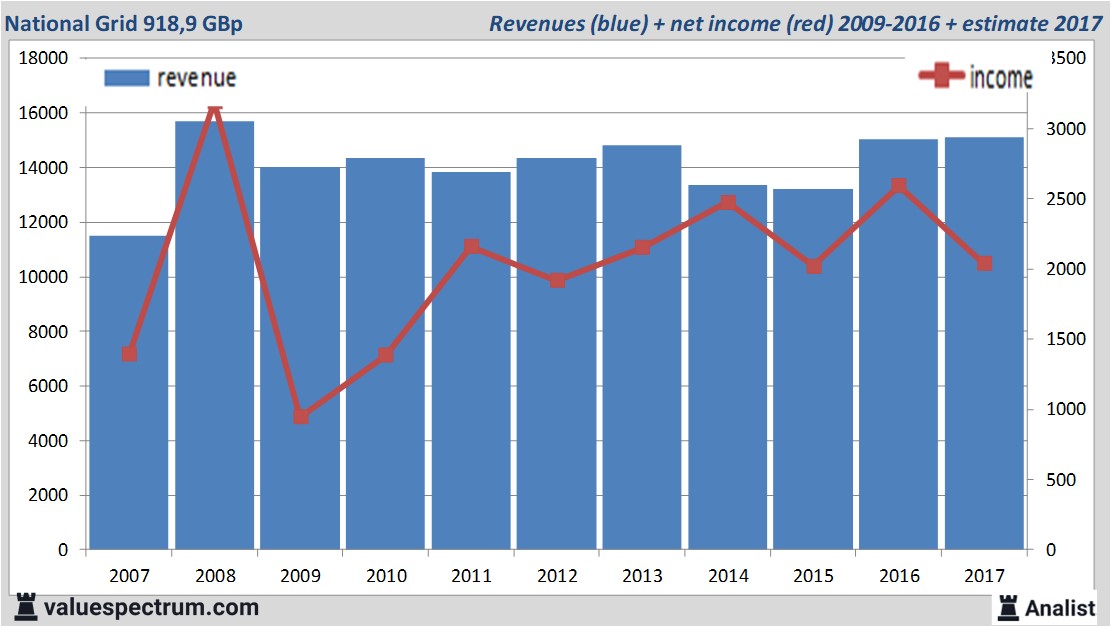Image resolution: width=1111 pixels, height=627 pixels.
Task: Select the 2012 revenue bar
Action: pyautogui.click(x=556, y=354)
